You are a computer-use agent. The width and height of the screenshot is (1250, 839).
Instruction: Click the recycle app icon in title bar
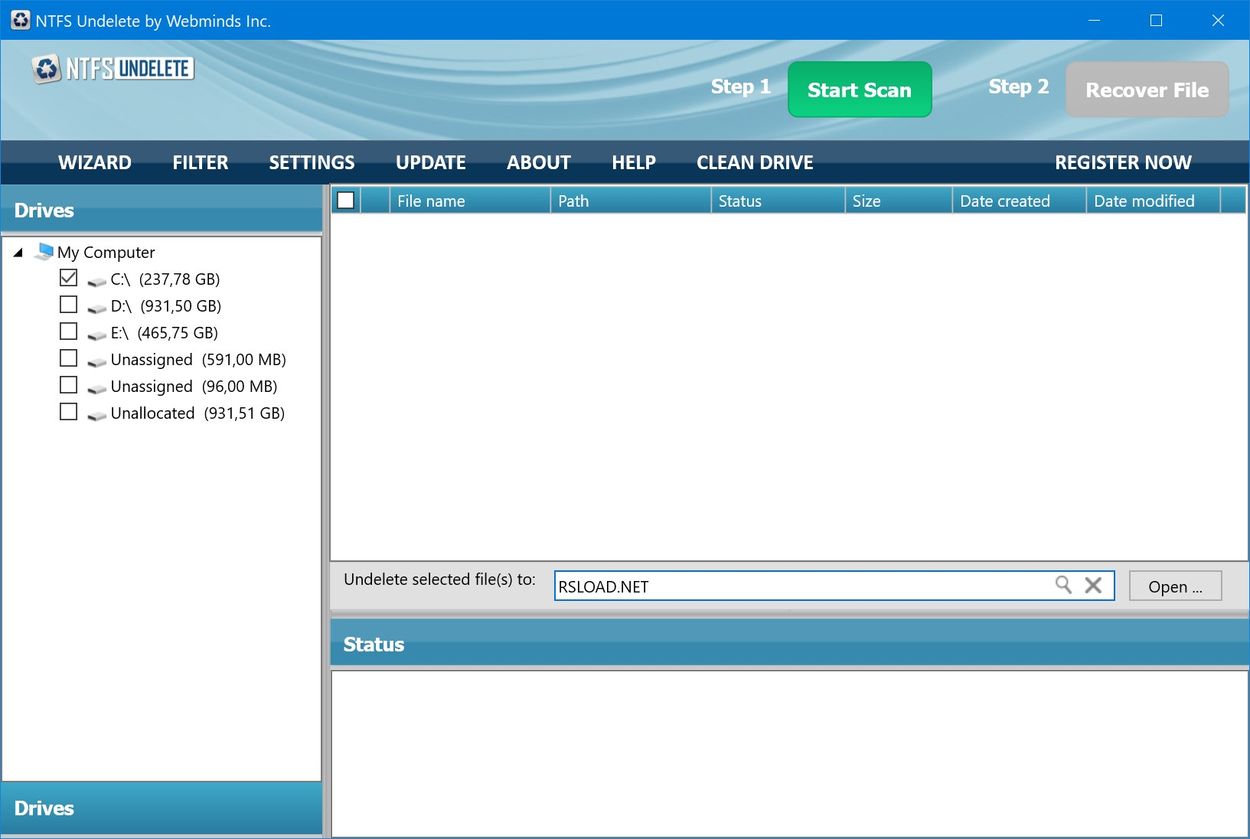click(19, 20)
